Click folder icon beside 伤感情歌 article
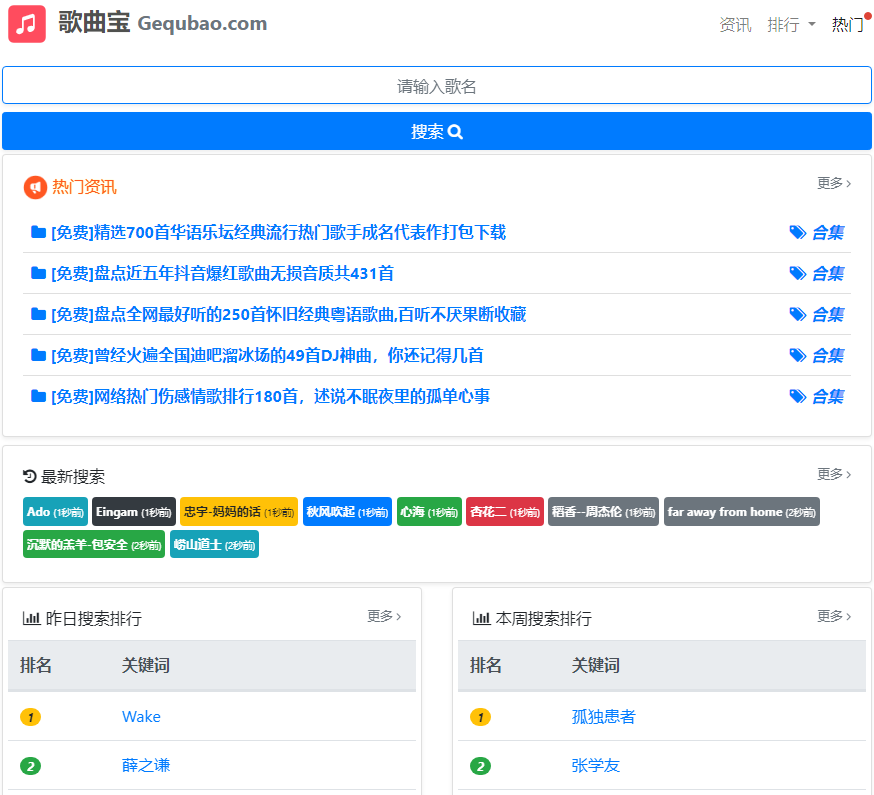Image resolution: width=874 pixels, height=795 pixels. tap(38, 396)
